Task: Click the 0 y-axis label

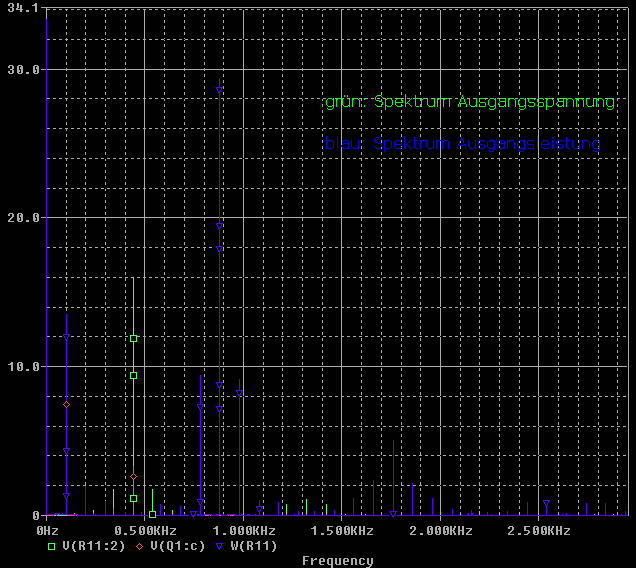Action: coord(36,516)
